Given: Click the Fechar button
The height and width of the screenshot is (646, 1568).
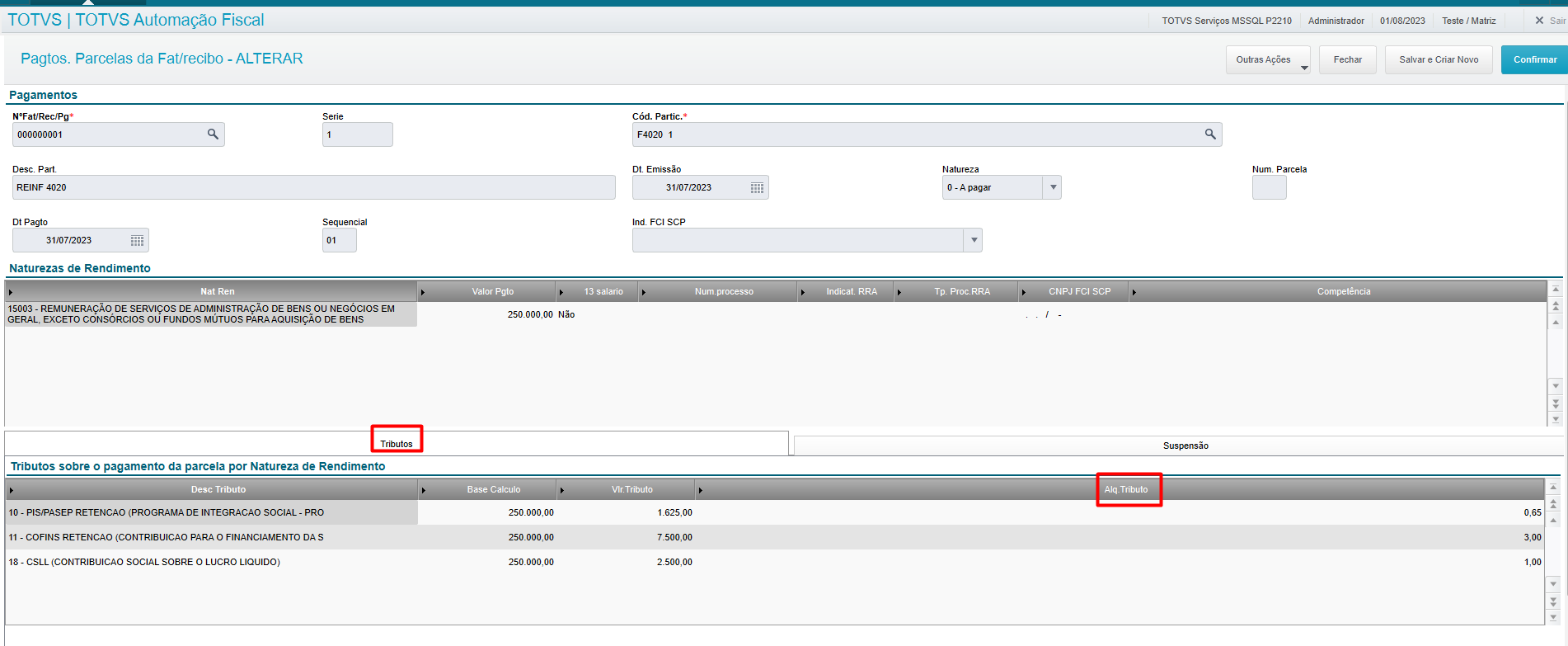Looking at the screenshot, I should (x=1348, y=59).
